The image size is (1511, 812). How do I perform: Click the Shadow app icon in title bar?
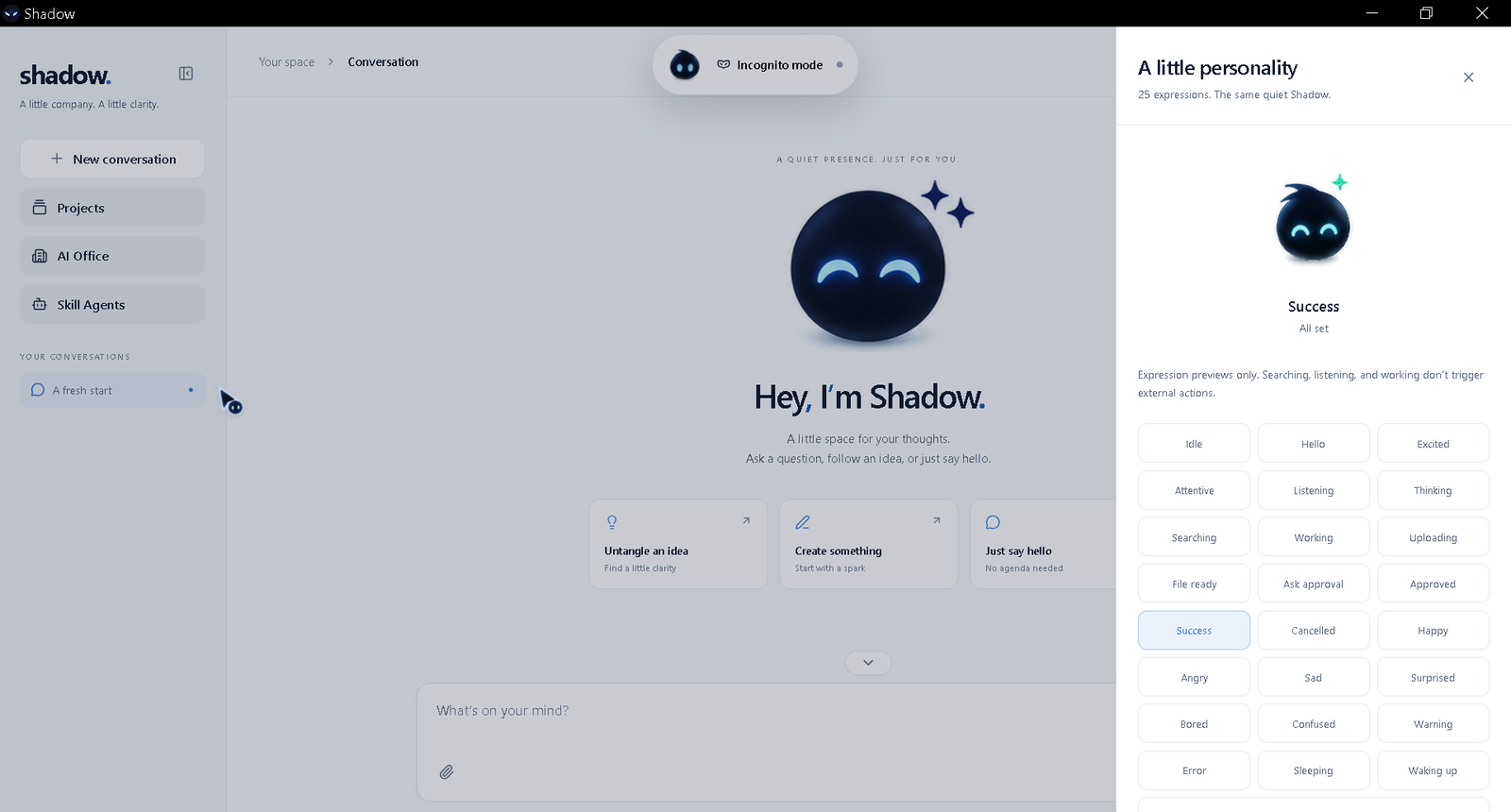[11, 13]
